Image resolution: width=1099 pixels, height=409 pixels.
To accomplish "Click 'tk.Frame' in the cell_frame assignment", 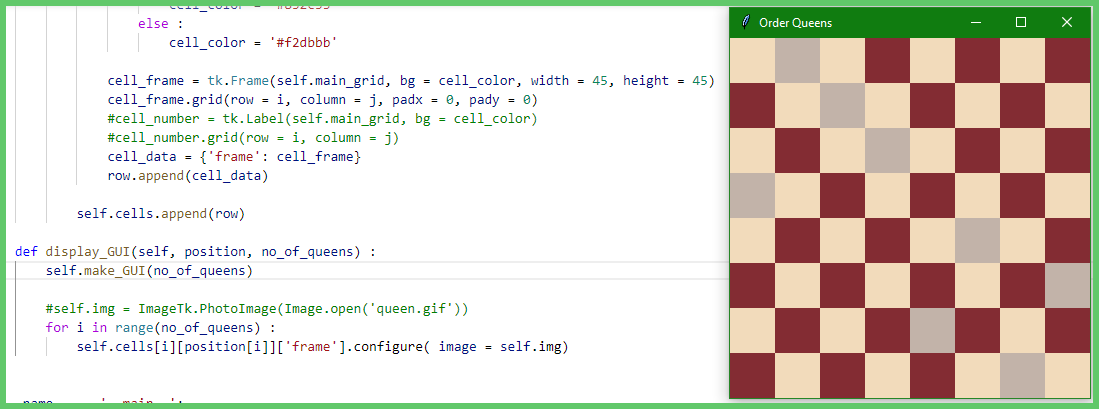I will tap(238, 81).
